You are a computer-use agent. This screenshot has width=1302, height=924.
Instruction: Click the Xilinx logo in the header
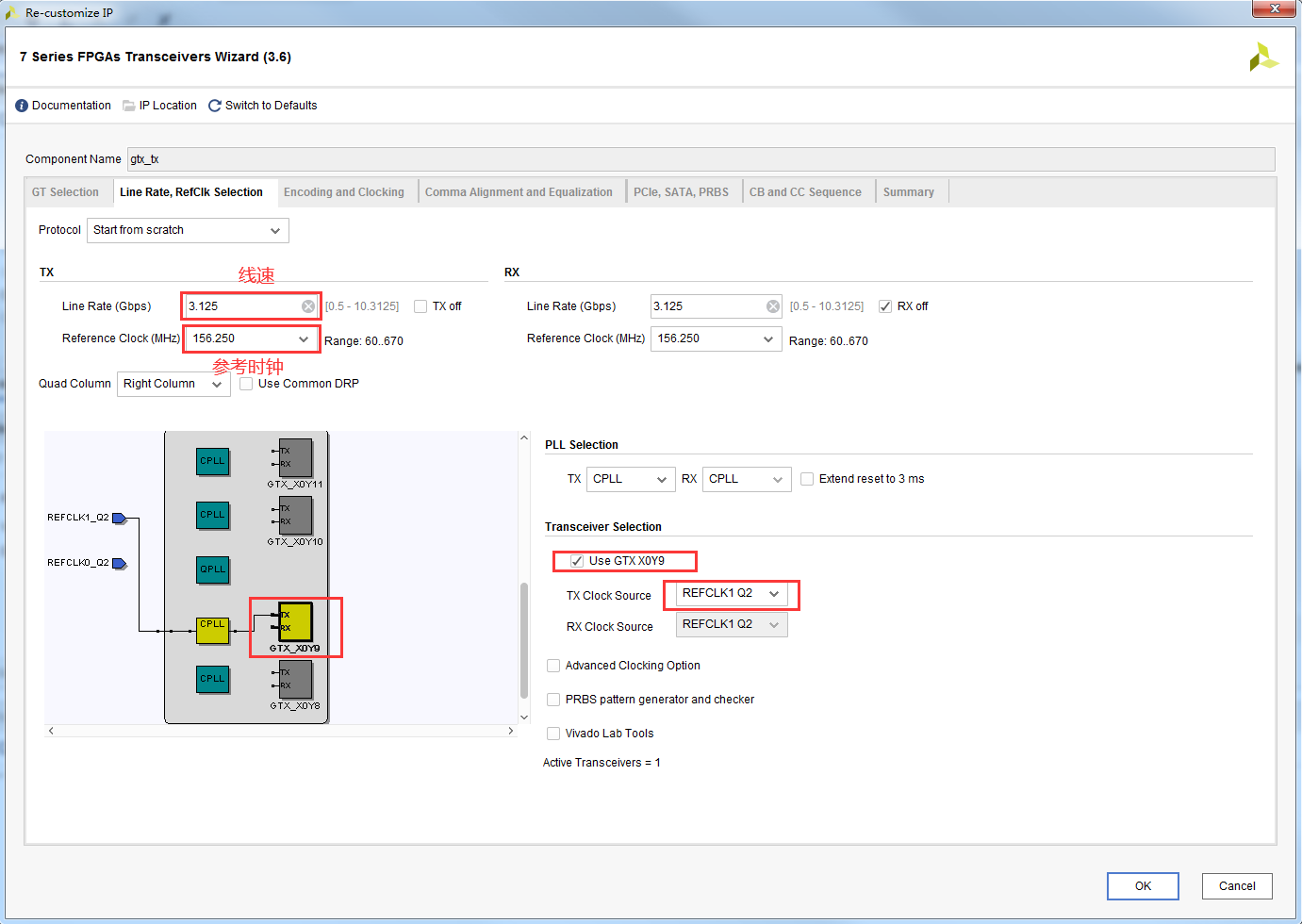point(1263,58)
